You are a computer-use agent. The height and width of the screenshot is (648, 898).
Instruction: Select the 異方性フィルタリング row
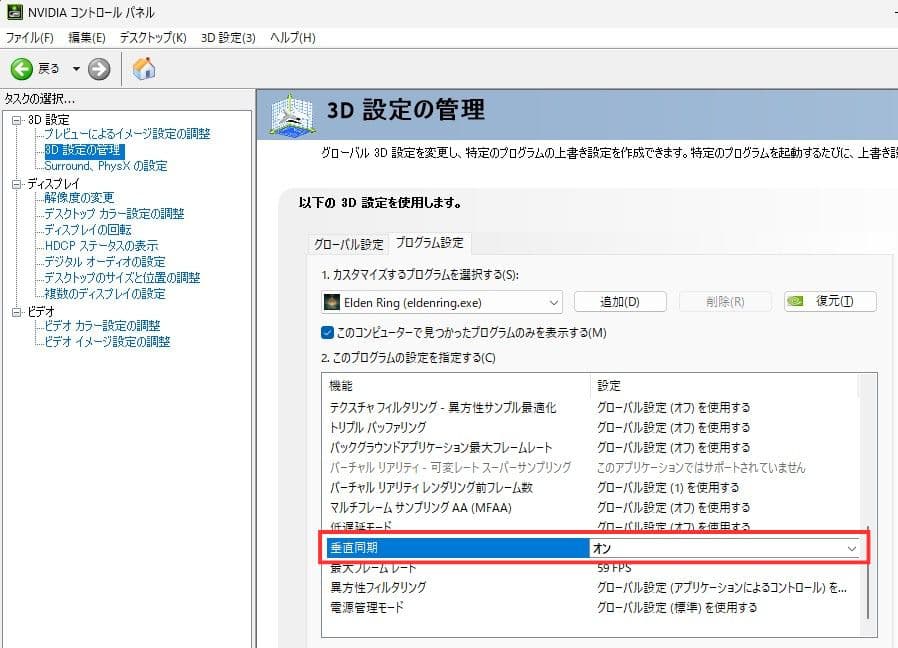point(593,587)
